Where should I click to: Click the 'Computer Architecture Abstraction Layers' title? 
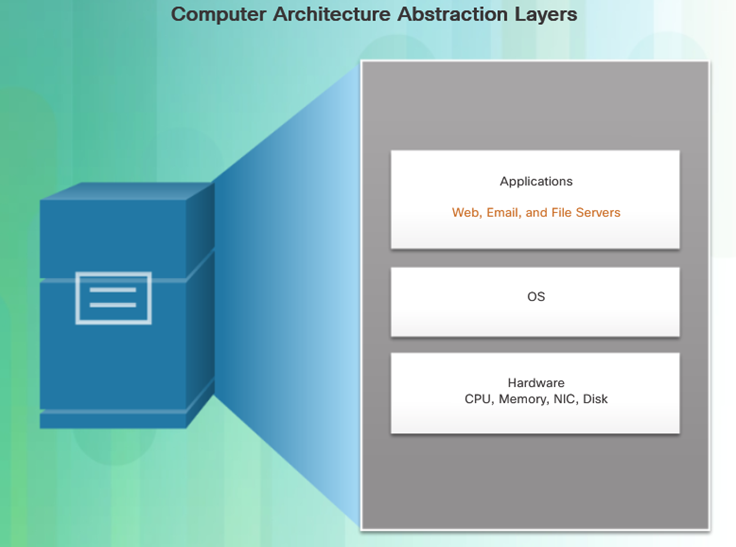tap(374, 14)
